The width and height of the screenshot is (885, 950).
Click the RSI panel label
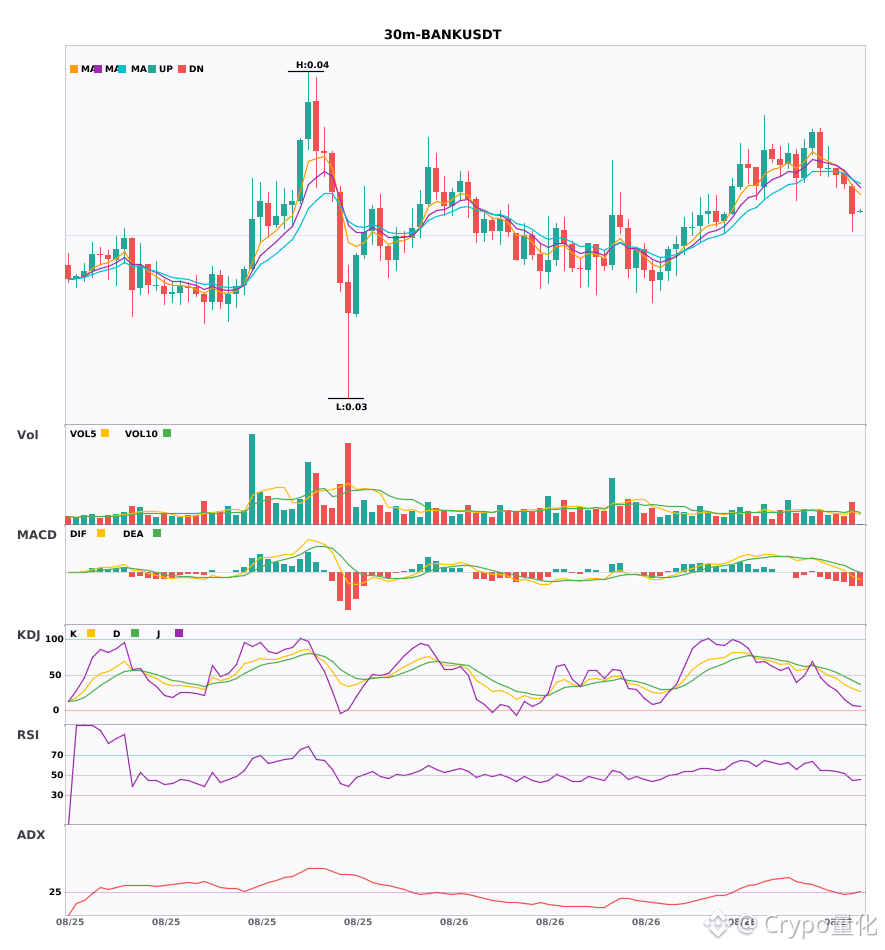[28, 735]
